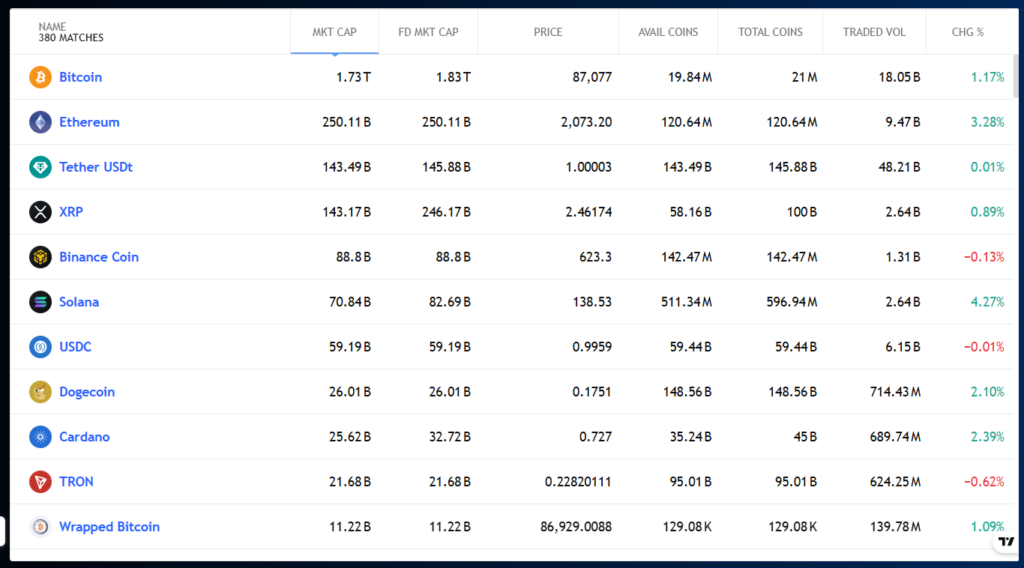
Task: Sort by the CHG % column
Action: 968,32
